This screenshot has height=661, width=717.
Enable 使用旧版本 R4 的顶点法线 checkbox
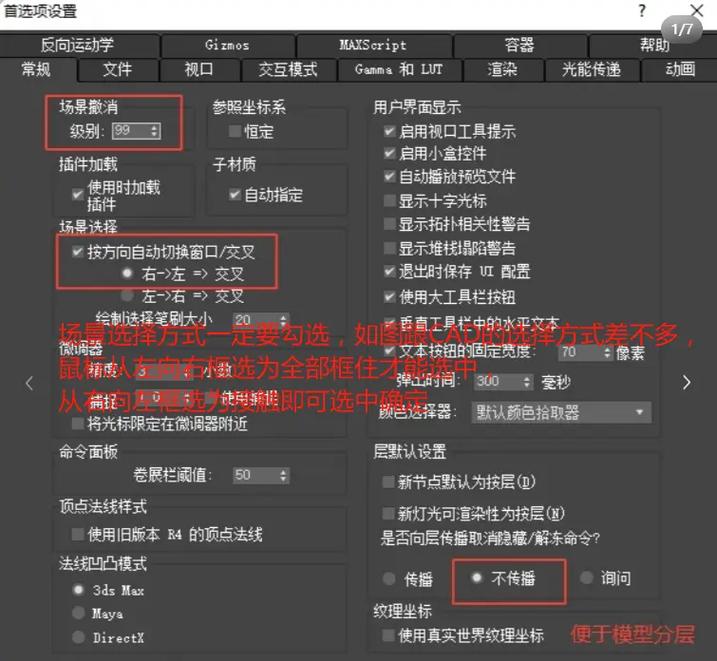(x=78, y=534)
